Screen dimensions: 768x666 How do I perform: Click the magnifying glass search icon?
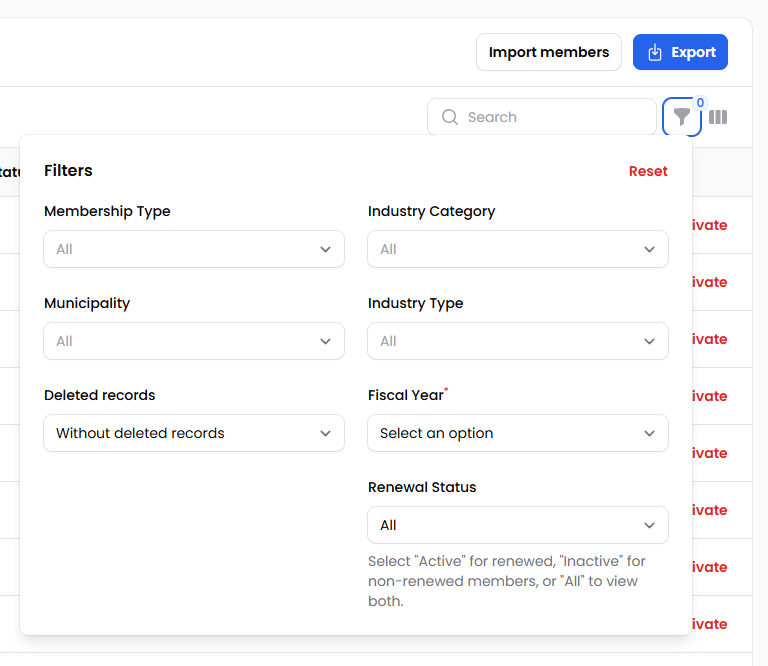450,117
